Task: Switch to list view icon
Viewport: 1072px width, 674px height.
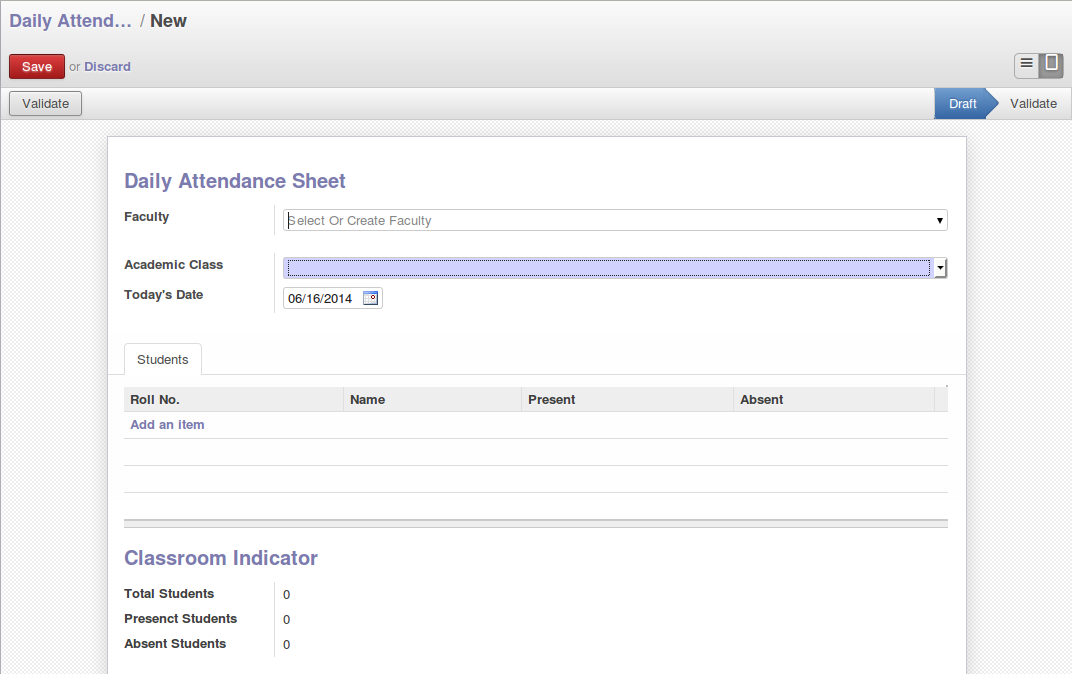Action: [1026, 66]
